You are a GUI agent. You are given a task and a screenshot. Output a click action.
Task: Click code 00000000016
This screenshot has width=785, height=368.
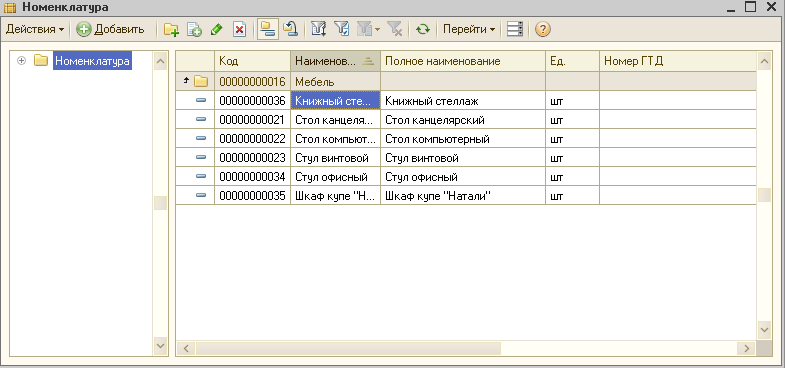252,81
